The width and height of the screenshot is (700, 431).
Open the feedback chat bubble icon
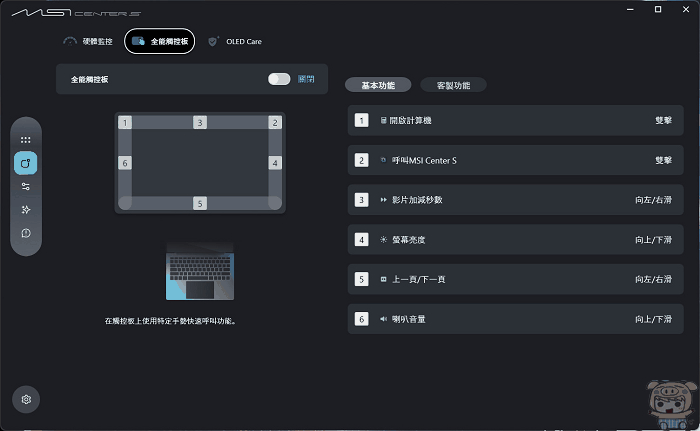[26, 233]
